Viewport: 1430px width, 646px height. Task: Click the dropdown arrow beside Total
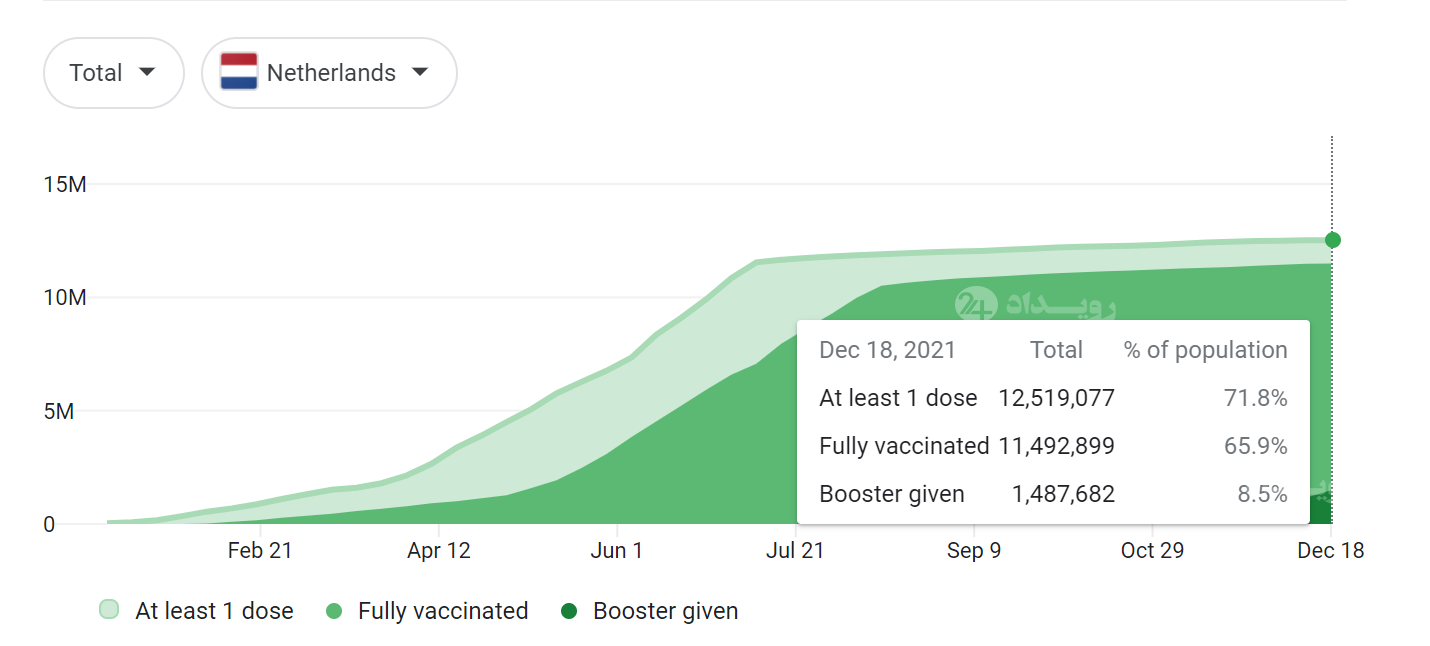click(147, 72)
